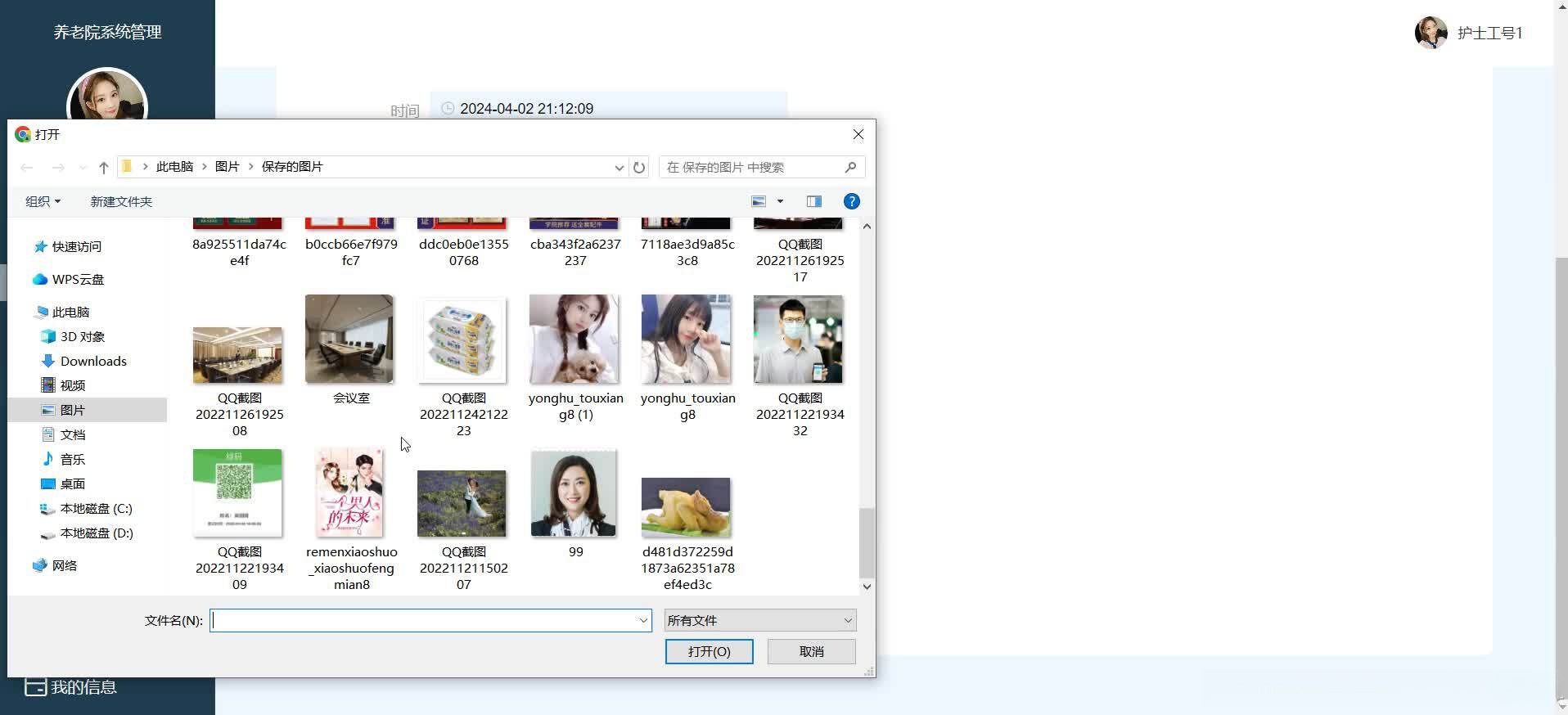Screen dimensions: 1568x715
Task: Click the 取消 button
Action: tap(812, 651)
